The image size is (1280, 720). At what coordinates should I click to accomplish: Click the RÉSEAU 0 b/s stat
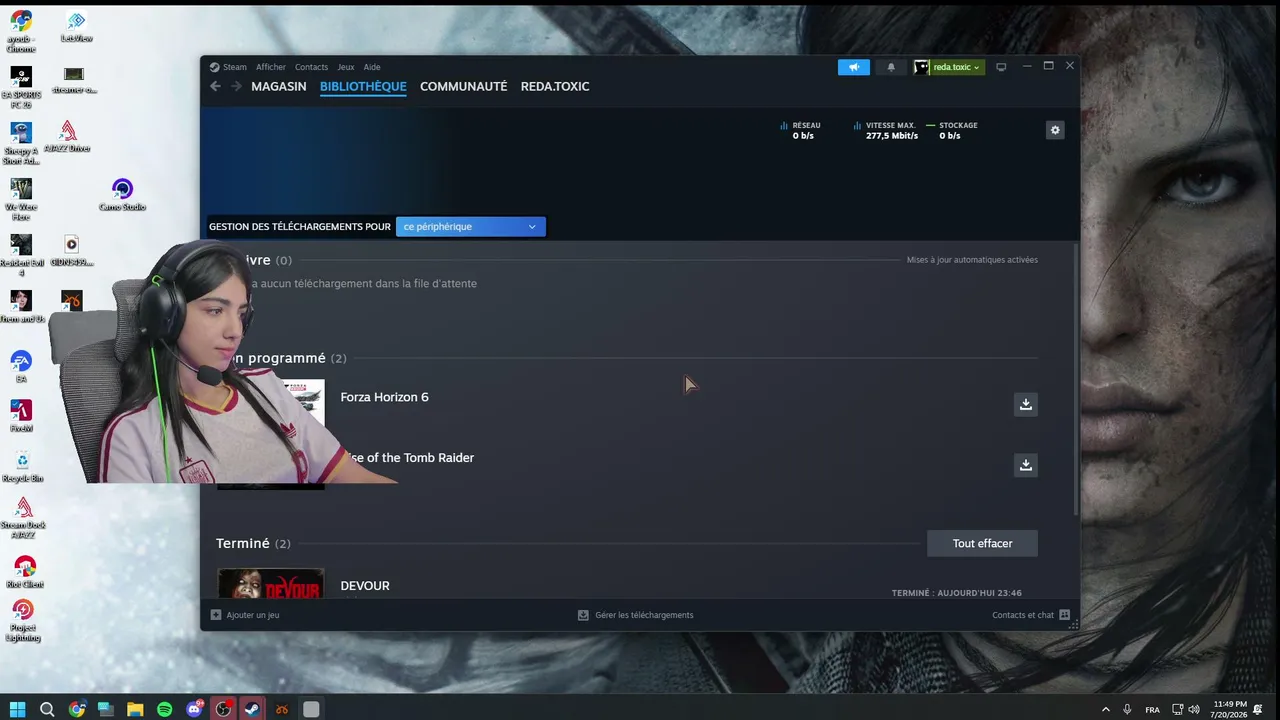tap(800, 131)
